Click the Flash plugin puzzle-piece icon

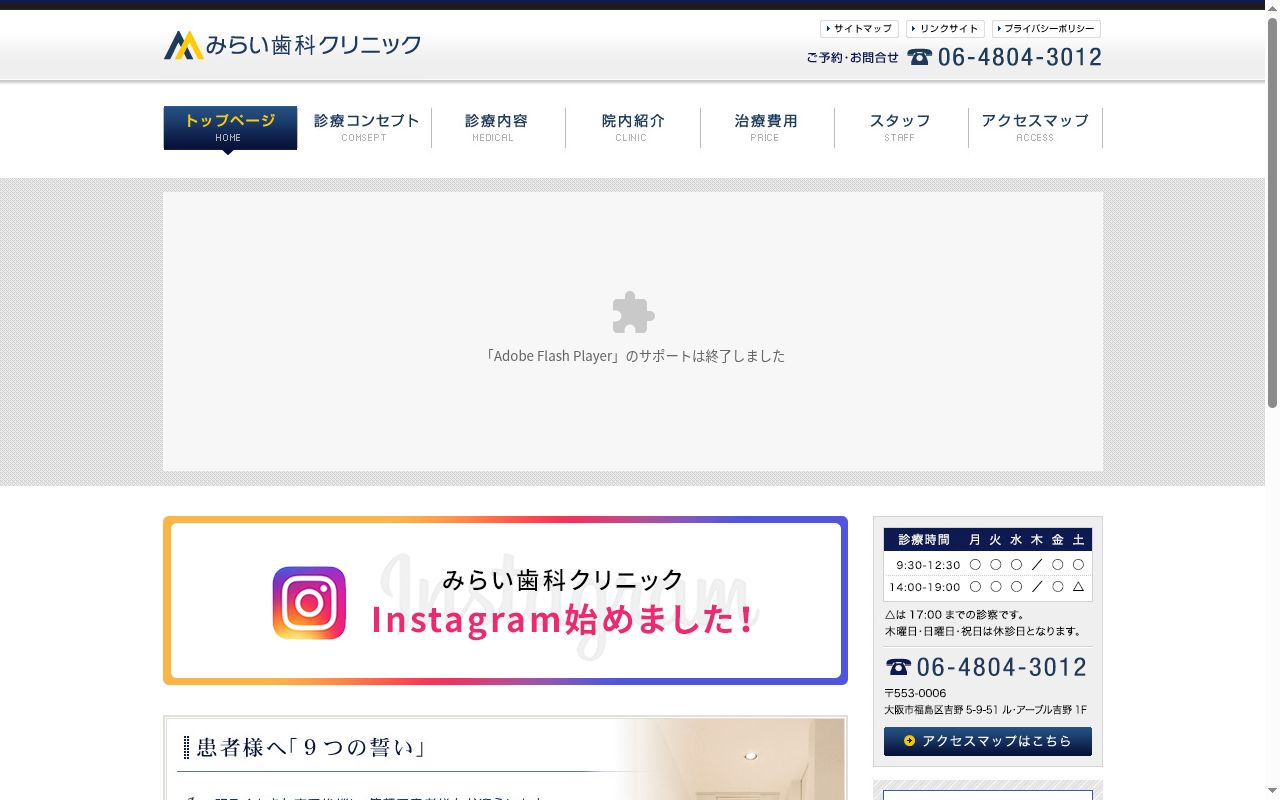click(x=633, y=312)
